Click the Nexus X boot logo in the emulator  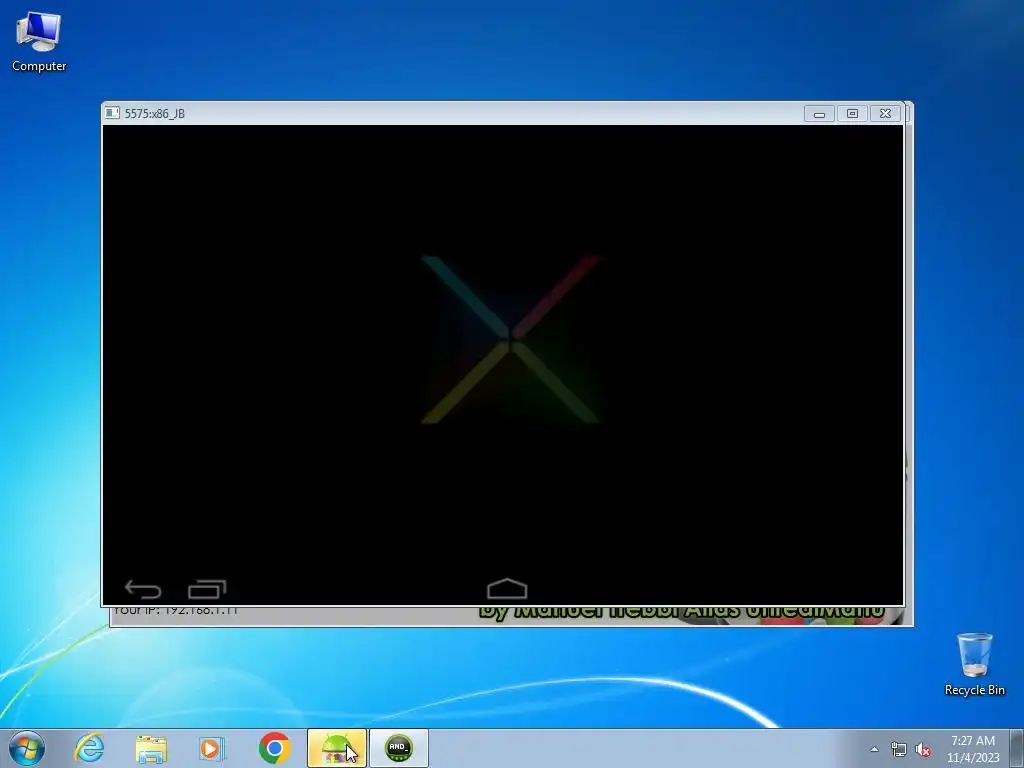(509, 339)
